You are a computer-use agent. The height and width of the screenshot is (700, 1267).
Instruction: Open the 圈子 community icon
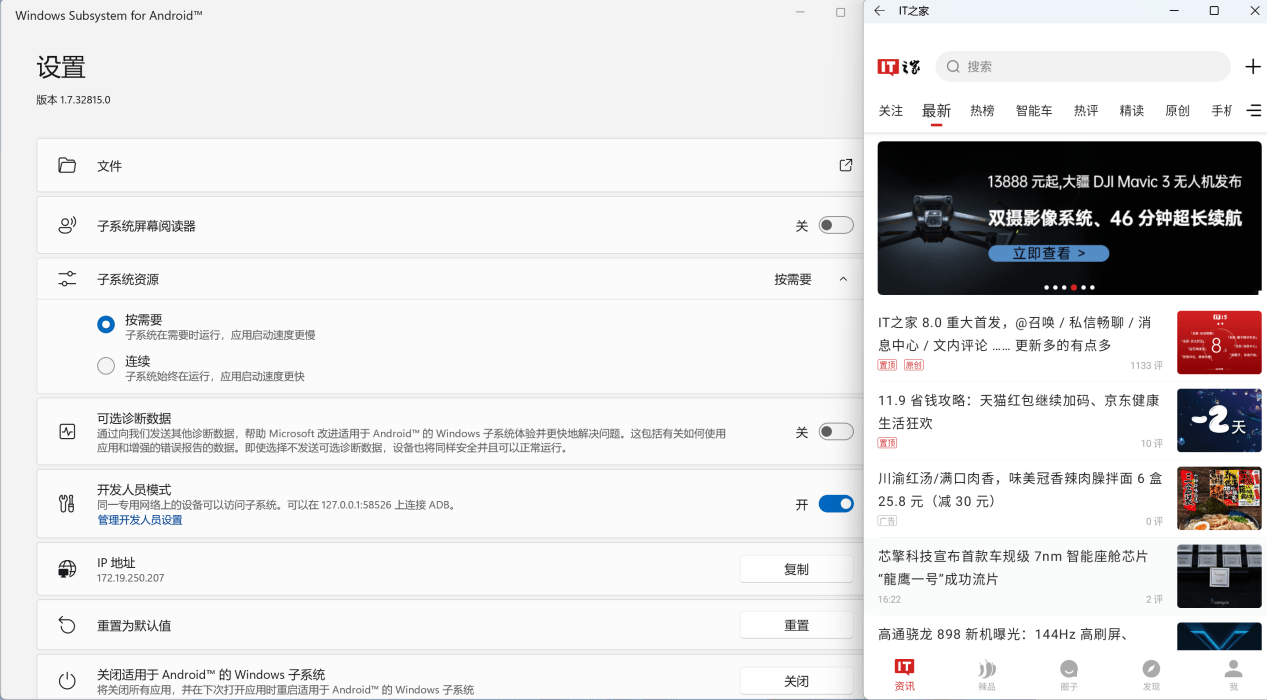tap(1068, 672)
